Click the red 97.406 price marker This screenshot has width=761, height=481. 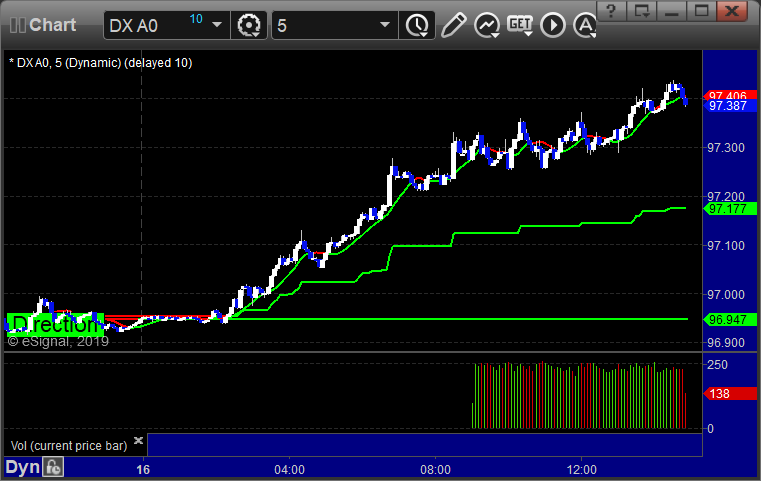click(728, 95)
